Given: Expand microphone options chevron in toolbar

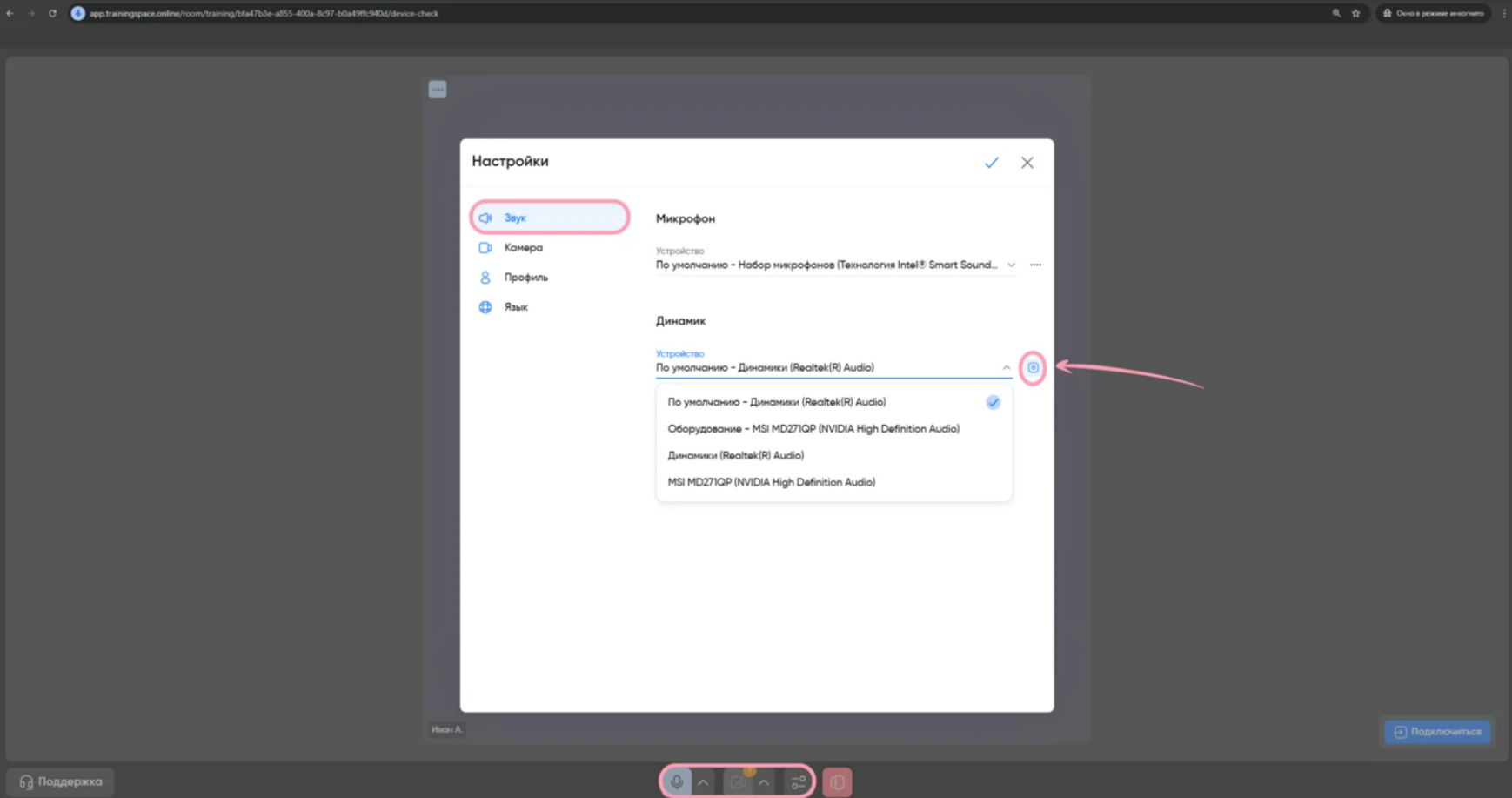Looking at the screenshot, I should click(x=703, y=781).
